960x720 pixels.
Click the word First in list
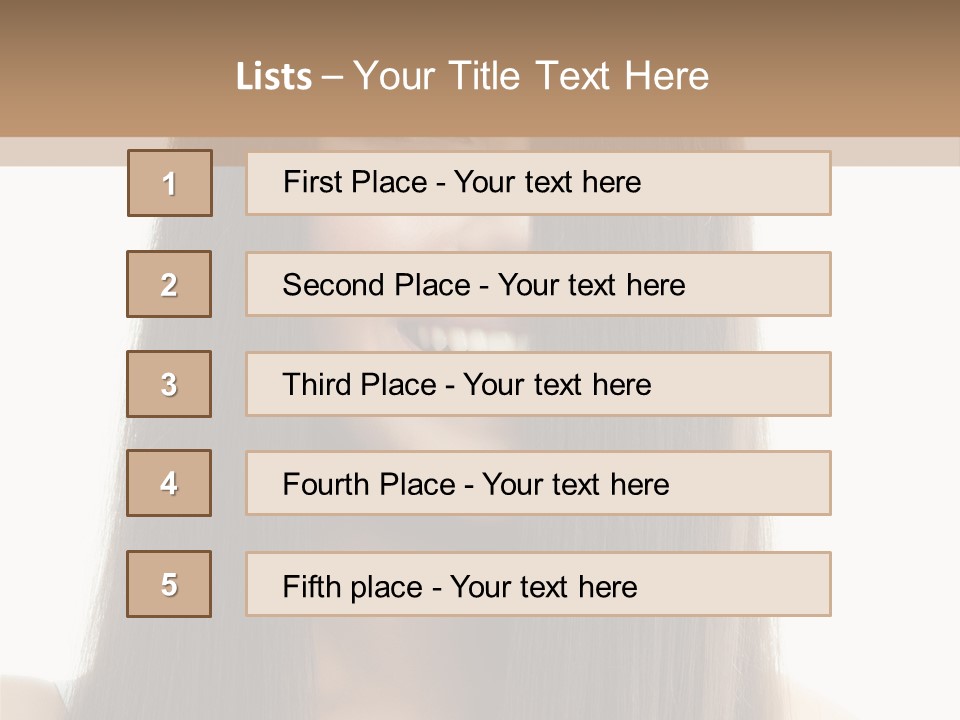(x=313, y=182)
